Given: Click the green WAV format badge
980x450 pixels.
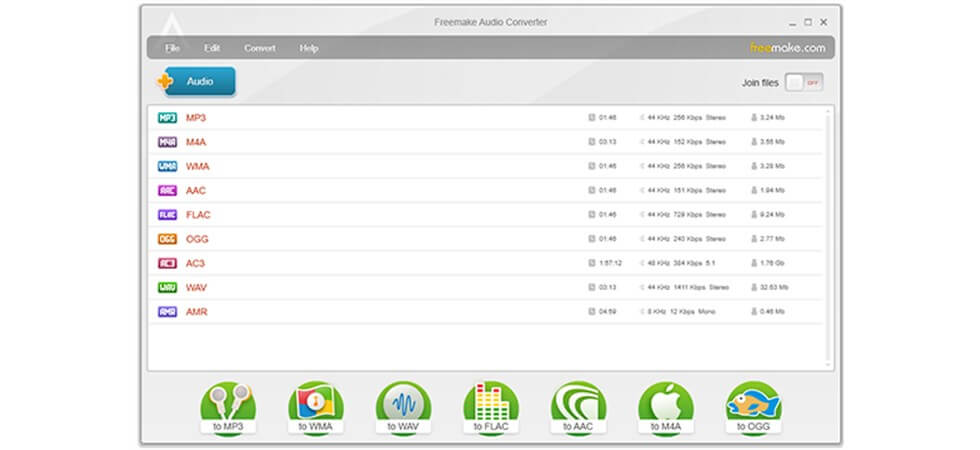Looking at the screenshot, I should coord(168,288).
